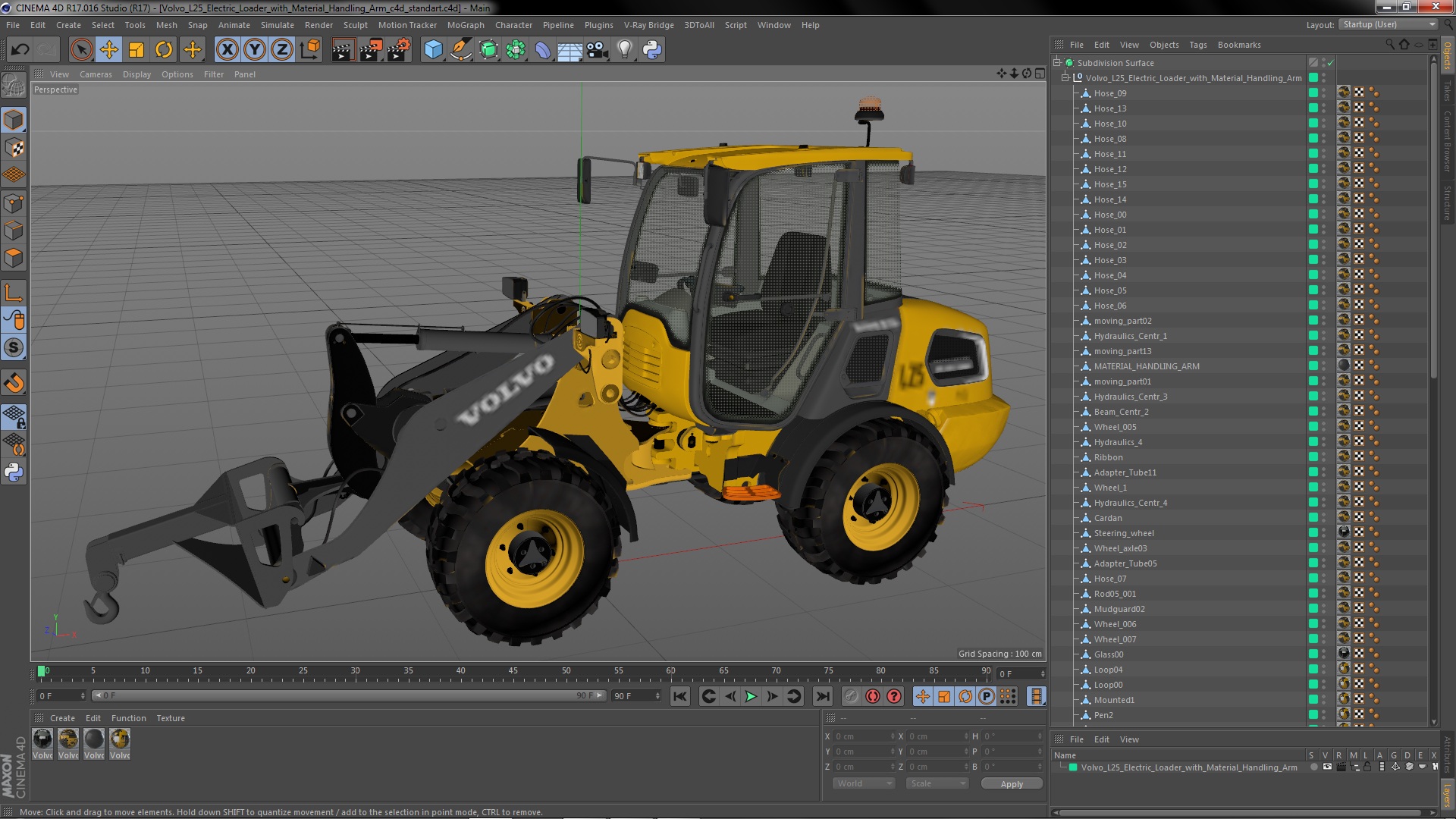
Task: Open the Python script icon in toolbar
Action: (652, 50)
